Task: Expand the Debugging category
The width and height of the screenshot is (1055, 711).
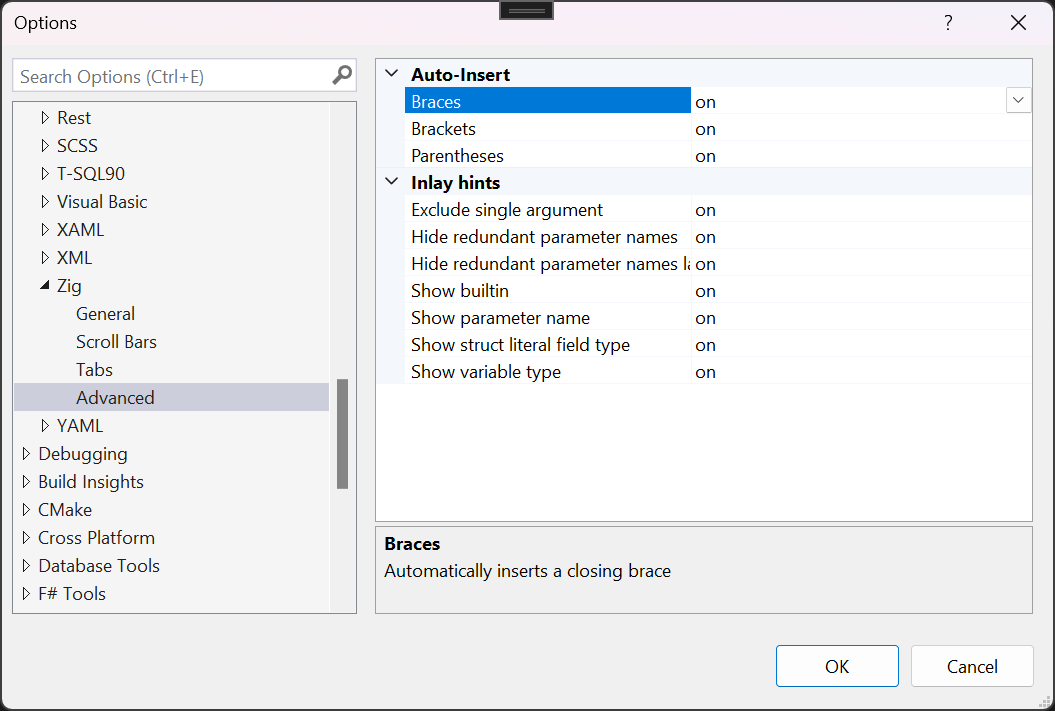Action: [x=26, y=453]
